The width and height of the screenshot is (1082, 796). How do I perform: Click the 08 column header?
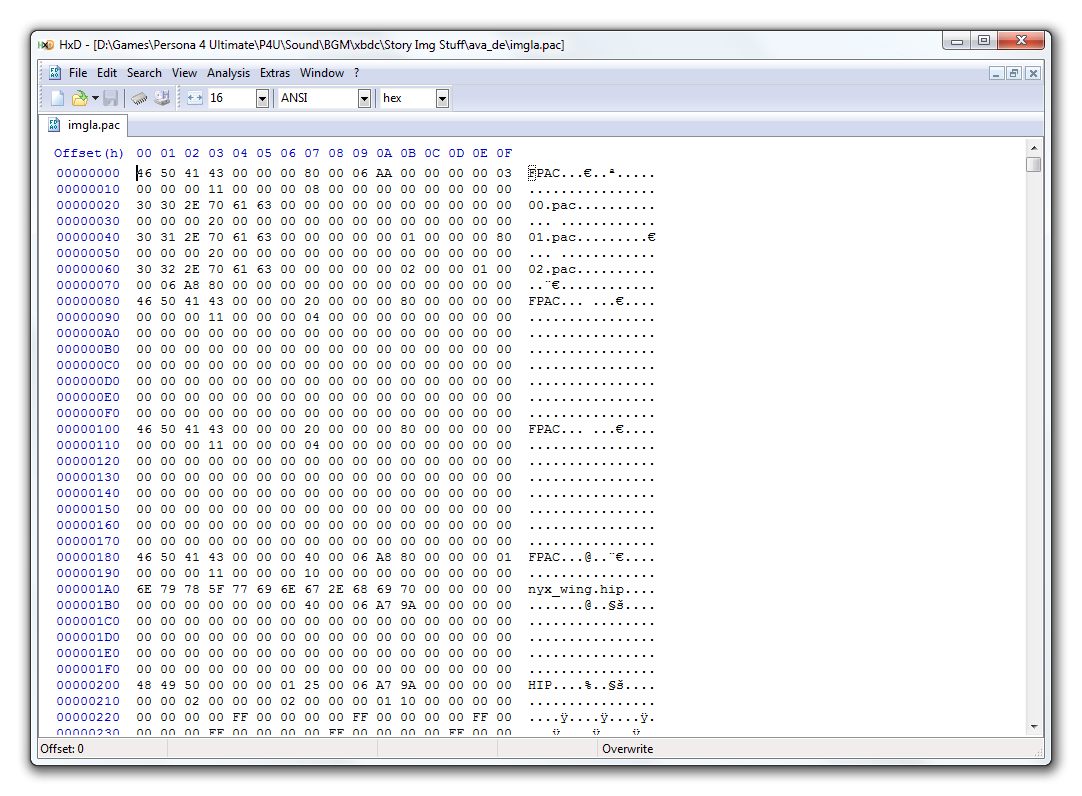[336, 153]
